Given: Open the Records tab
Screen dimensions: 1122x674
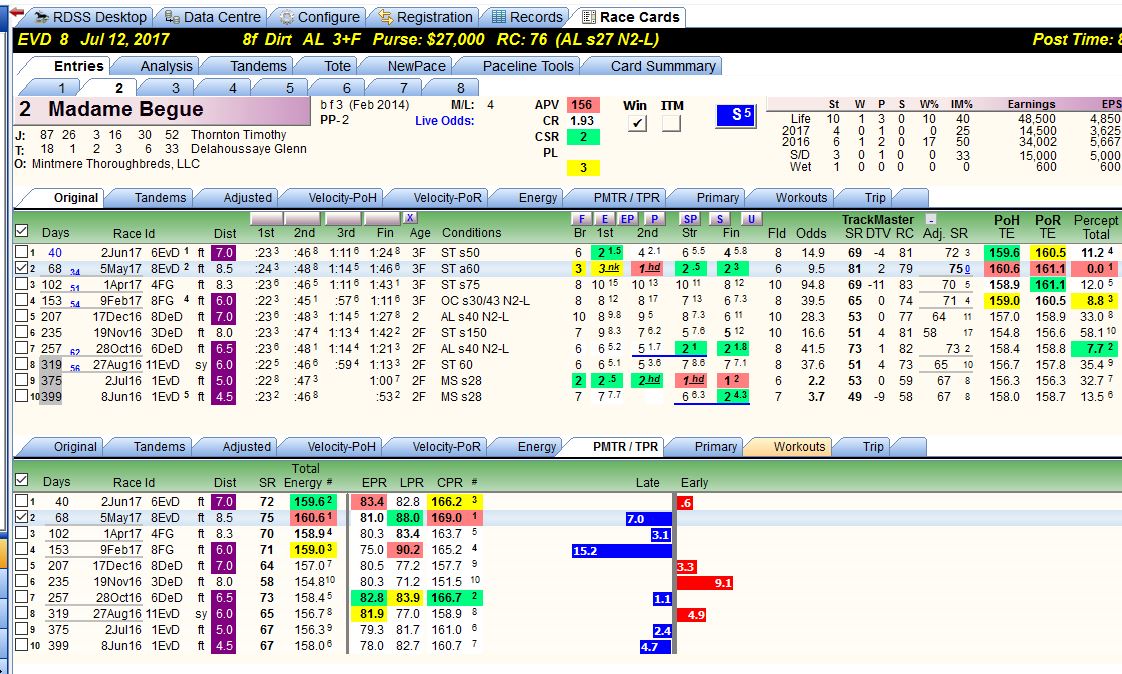Looking at the screenshot, I should (527, 16).
